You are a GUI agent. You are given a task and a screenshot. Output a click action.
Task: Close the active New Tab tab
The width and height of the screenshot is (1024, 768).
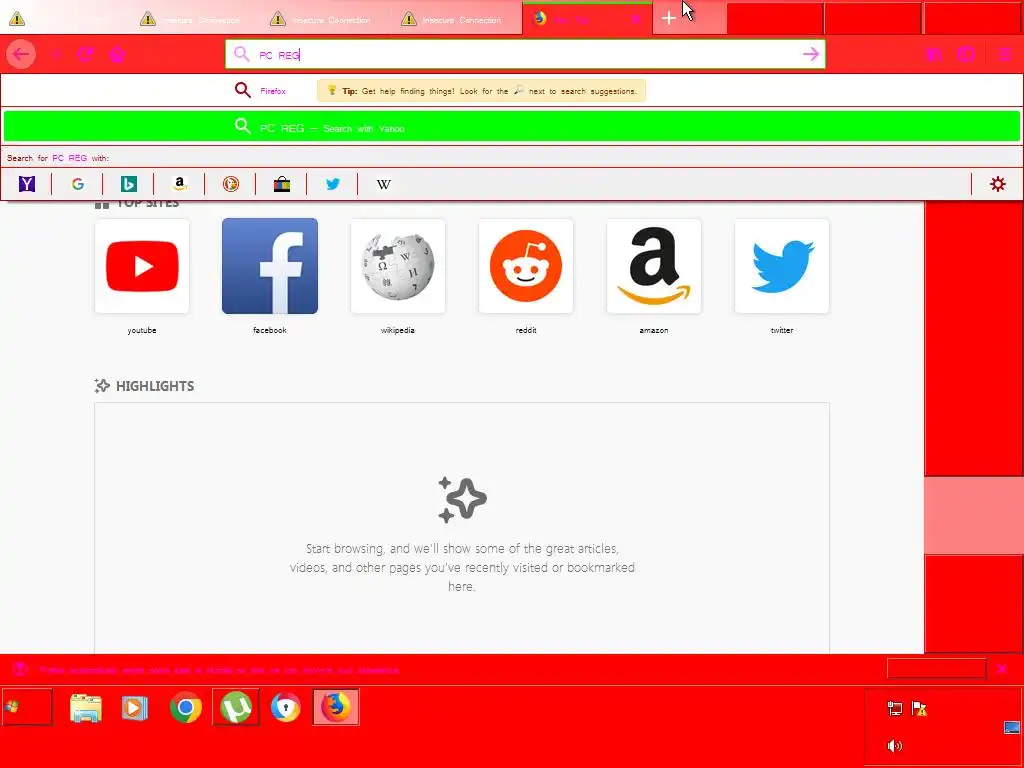[635, 20]
